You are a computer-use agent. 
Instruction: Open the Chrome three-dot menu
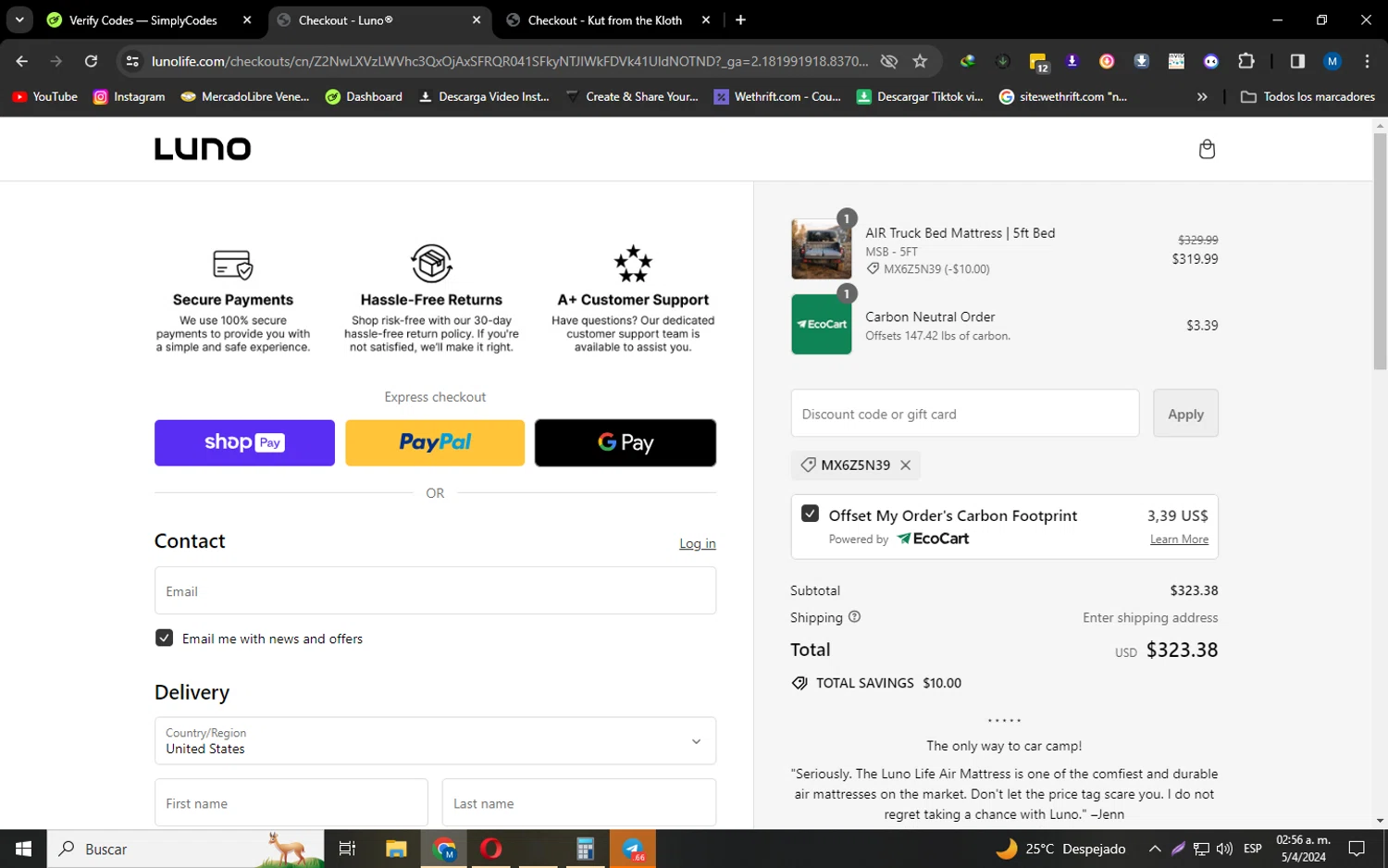(x=1367, y=61)
